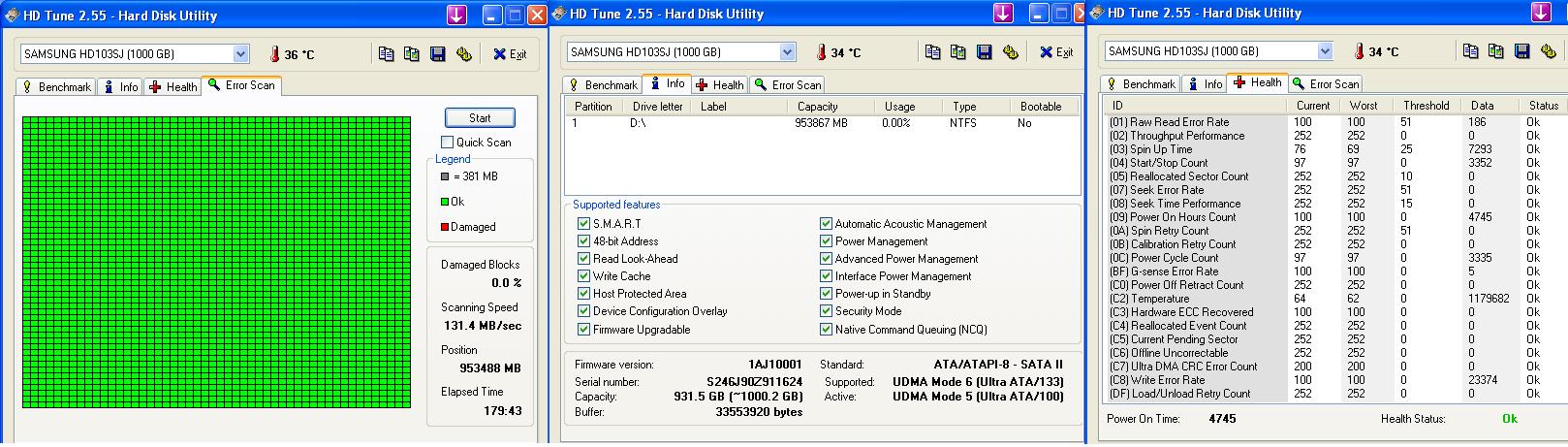
Task: Open drive dropdown in Error Scan window
Action: coord(241,54)
